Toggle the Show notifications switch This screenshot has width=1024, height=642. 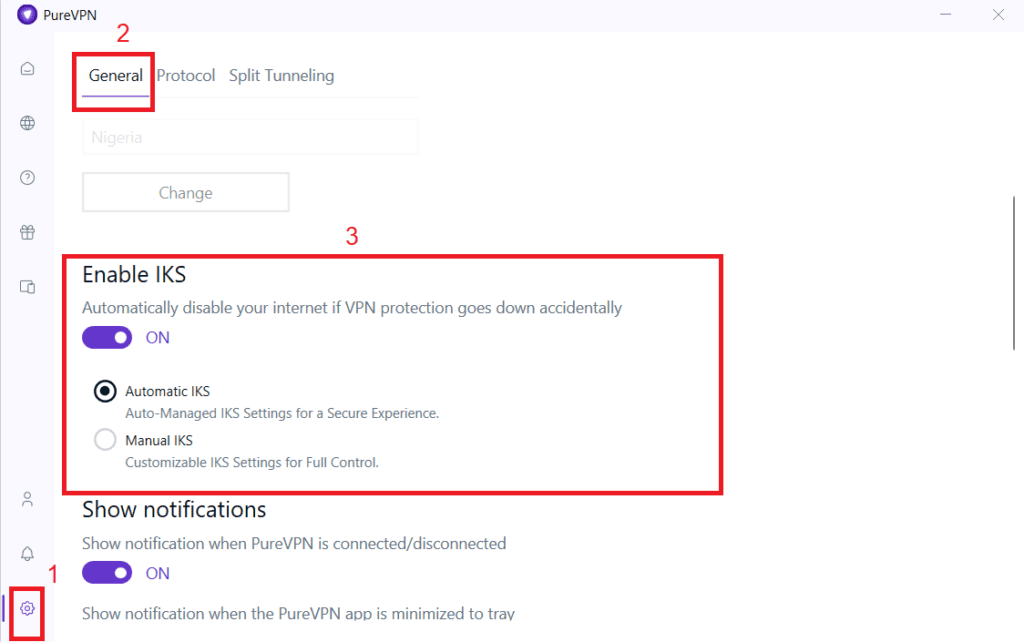(107, 573)
